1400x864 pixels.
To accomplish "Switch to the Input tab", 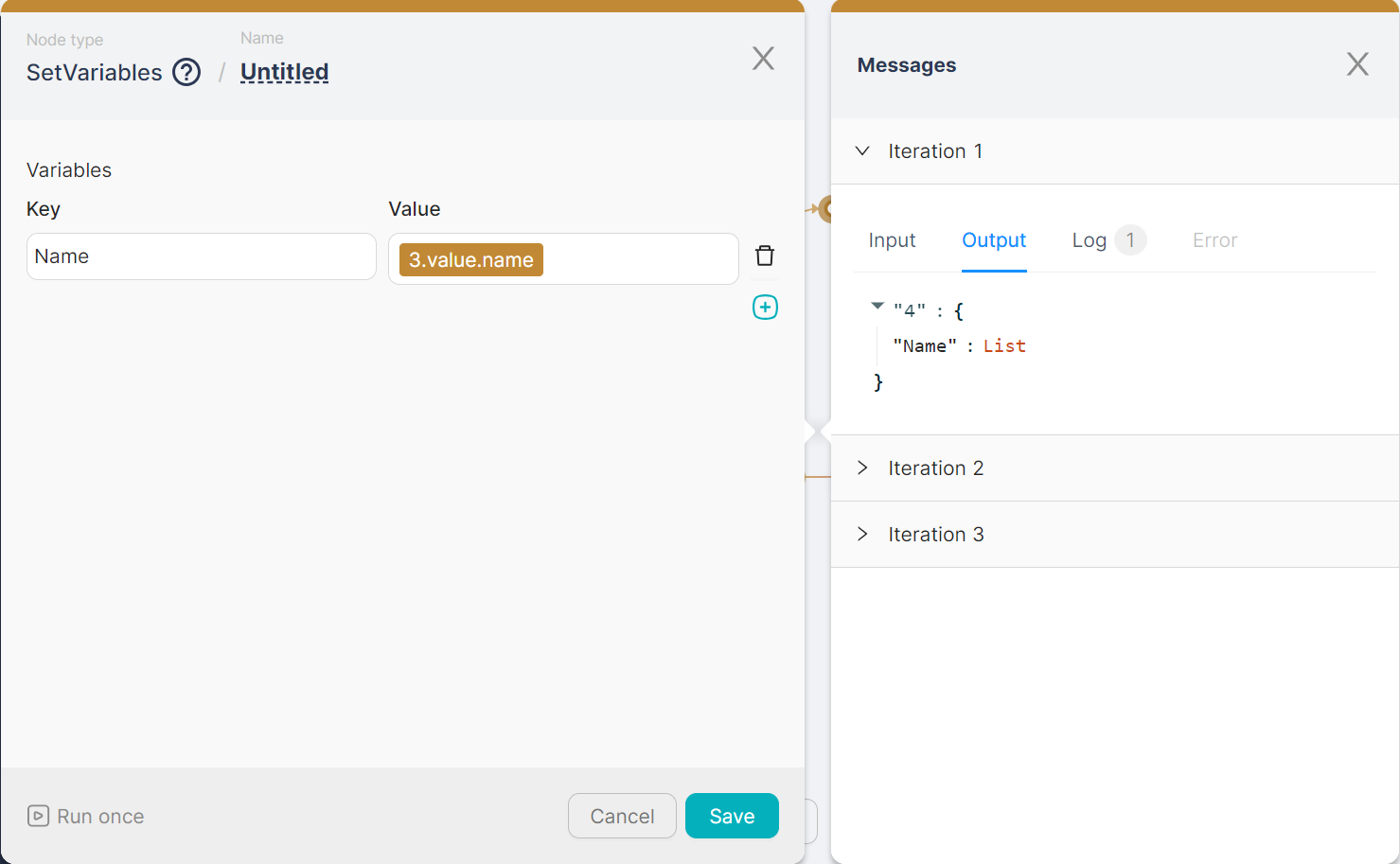I will click(x=892, y=240).
